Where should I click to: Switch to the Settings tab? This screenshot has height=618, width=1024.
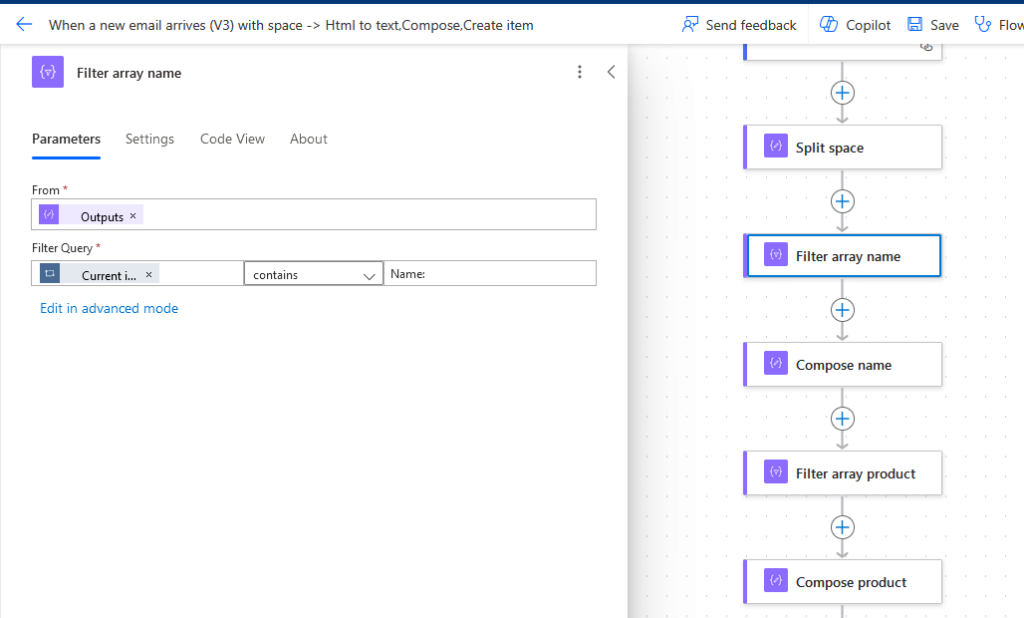(150, 139)
